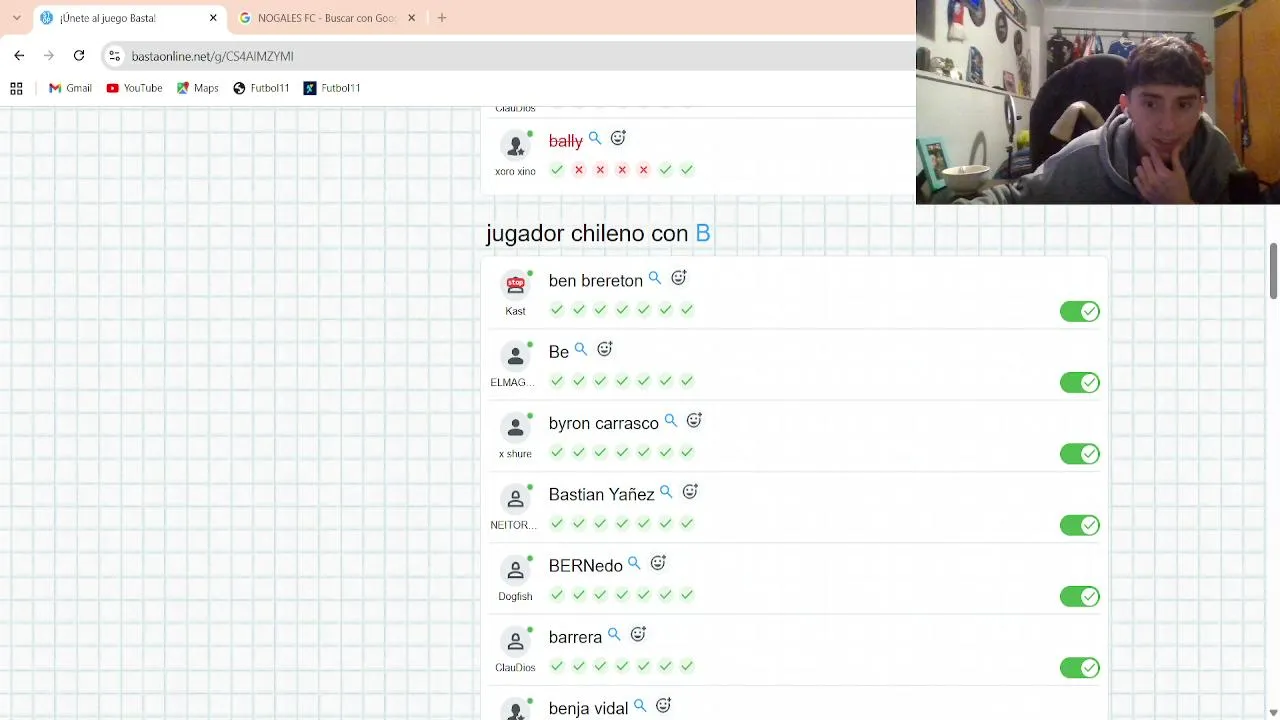Click the Kast player stop avatar
Screen dimensions: 1280x720
515,284
